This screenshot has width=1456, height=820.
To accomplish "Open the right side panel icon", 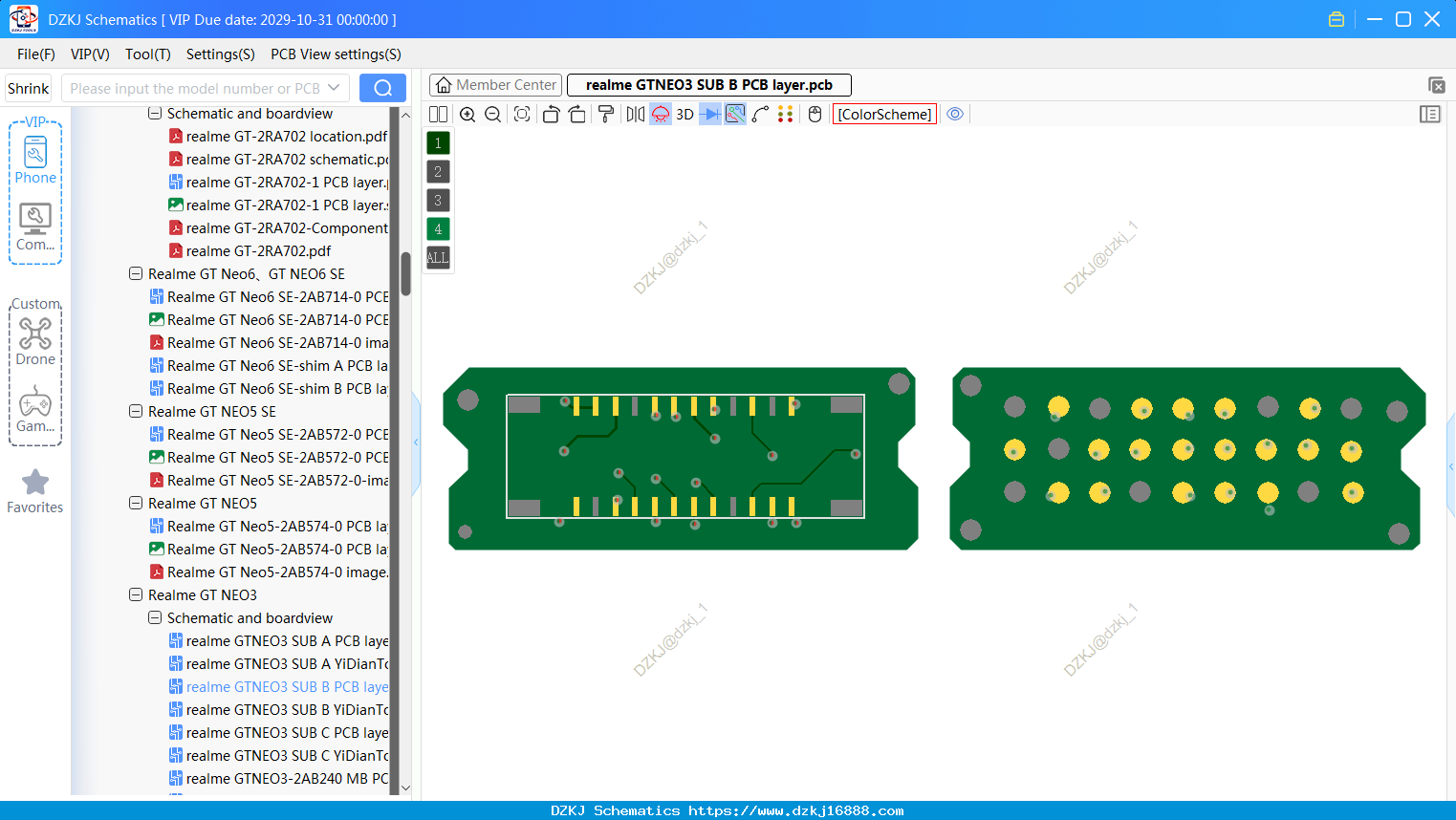I will point(1430,115).
